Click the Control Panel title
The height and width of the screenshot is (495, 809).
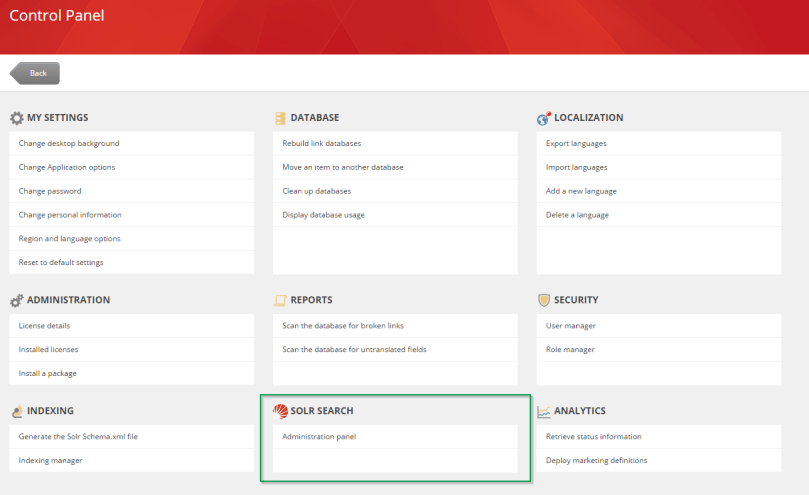coord(57,15)
